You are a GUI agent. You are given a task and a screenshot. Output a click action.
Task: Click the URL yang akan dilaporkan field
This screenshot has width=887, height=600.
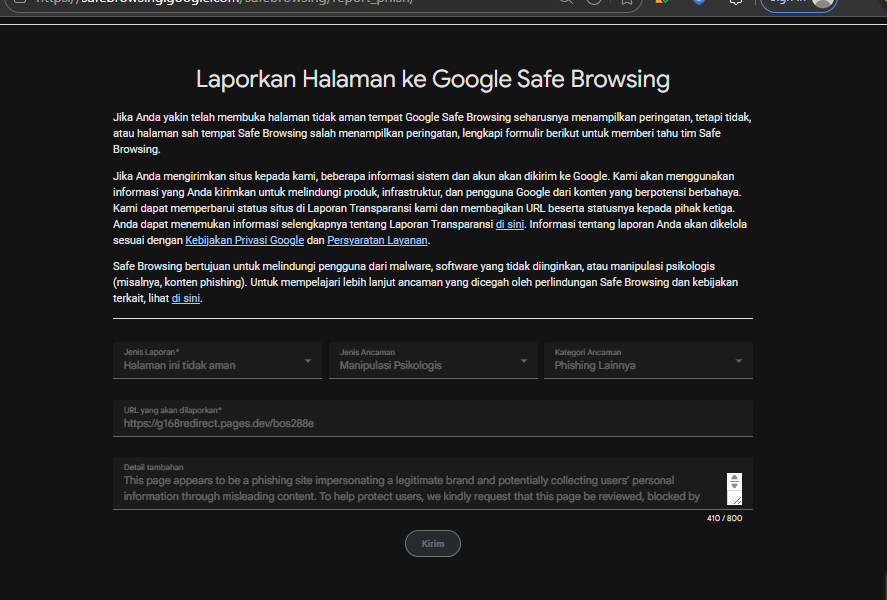(433, 418)
